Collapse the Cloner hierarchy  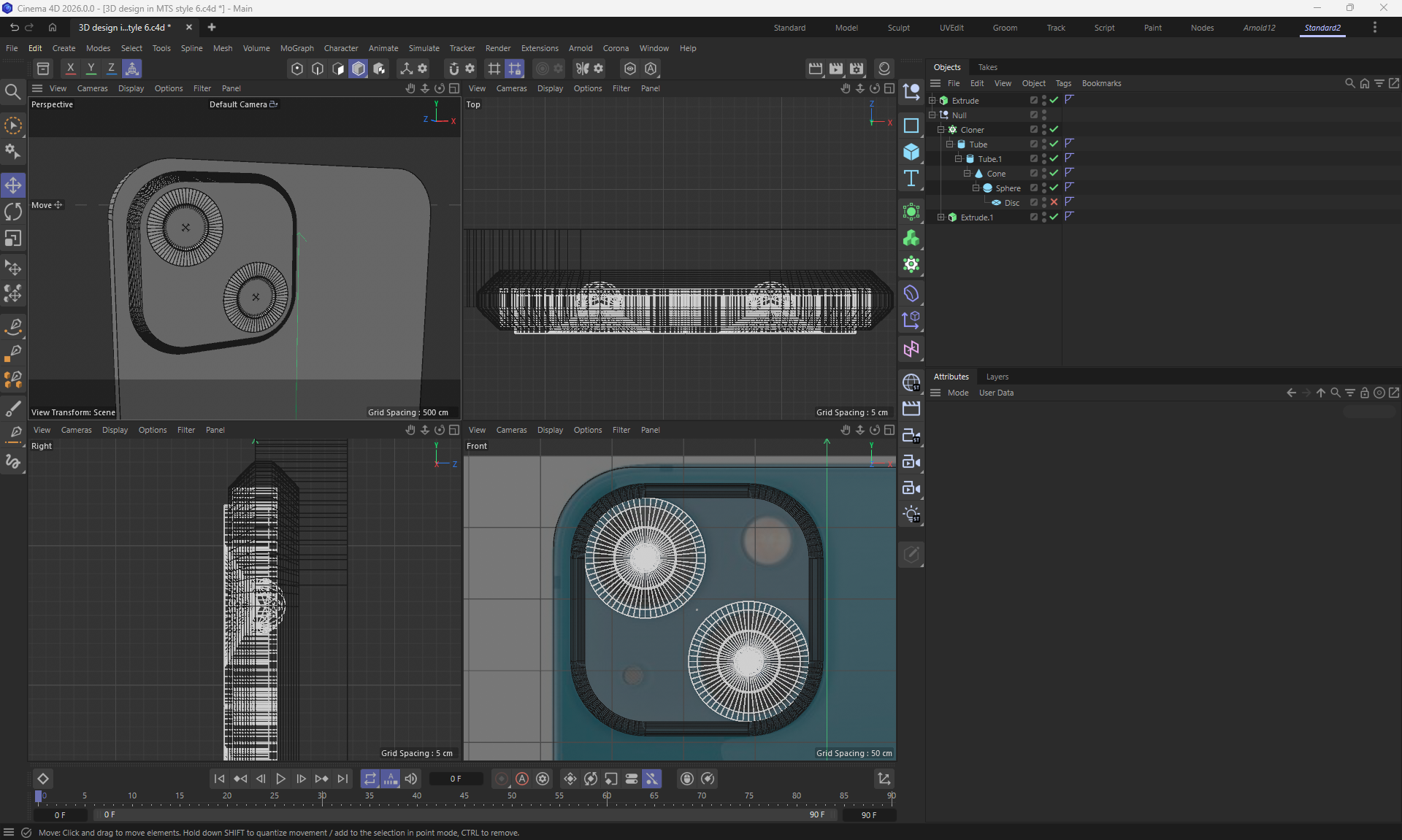(x=941, y=129)
